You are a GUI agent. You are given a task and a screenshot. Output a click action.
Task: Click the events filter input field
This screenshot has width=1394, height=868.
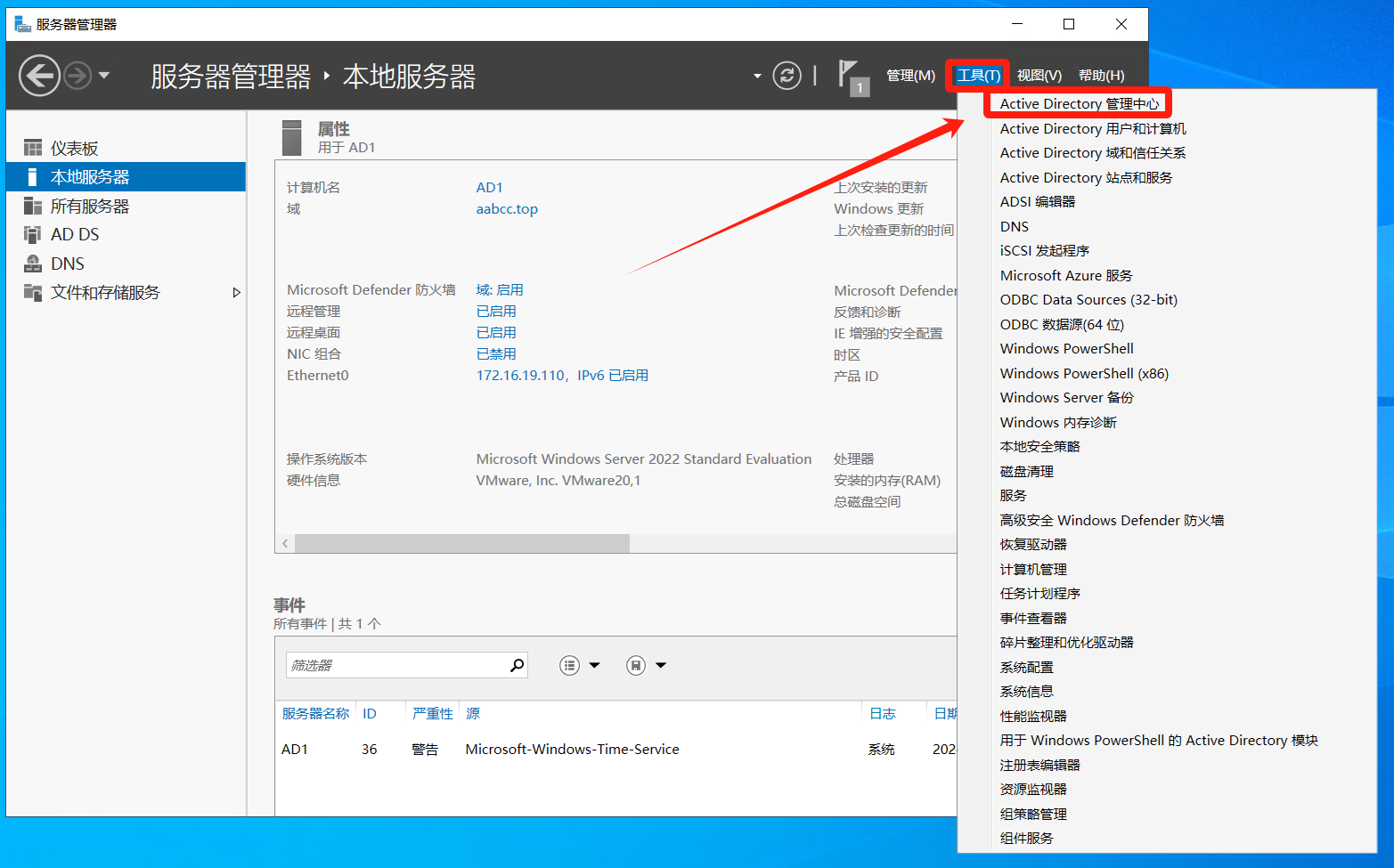pos(396,665)
